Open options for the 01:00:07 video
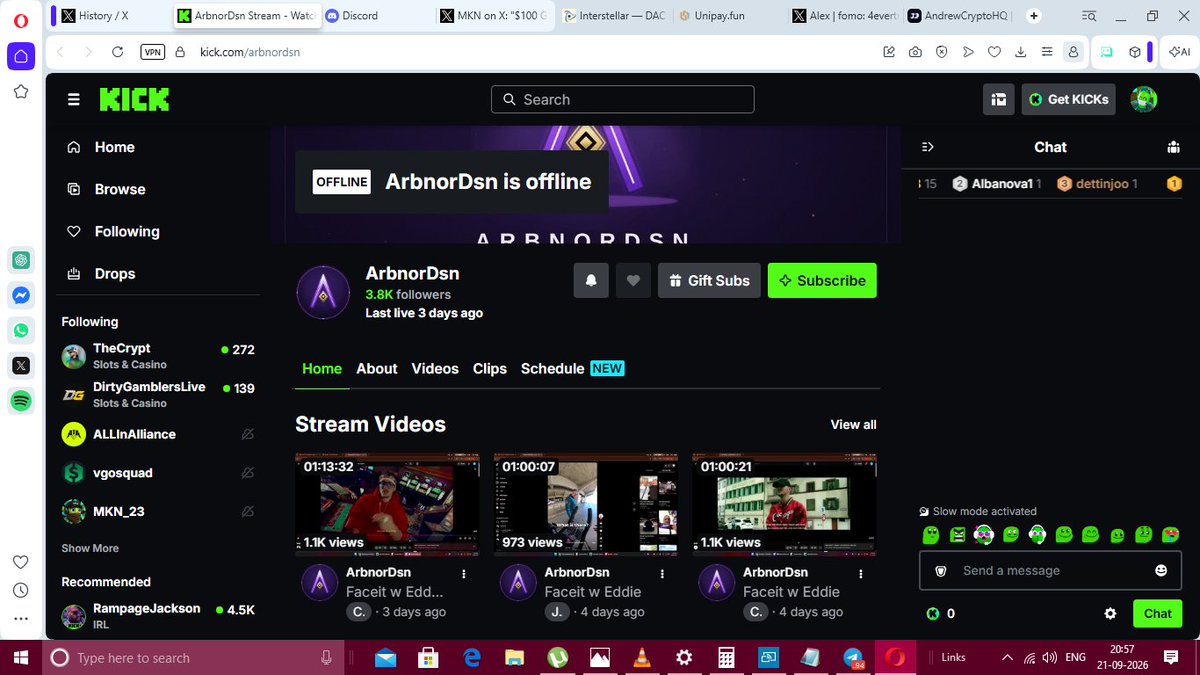1200x675 pixels. [662, 574]
